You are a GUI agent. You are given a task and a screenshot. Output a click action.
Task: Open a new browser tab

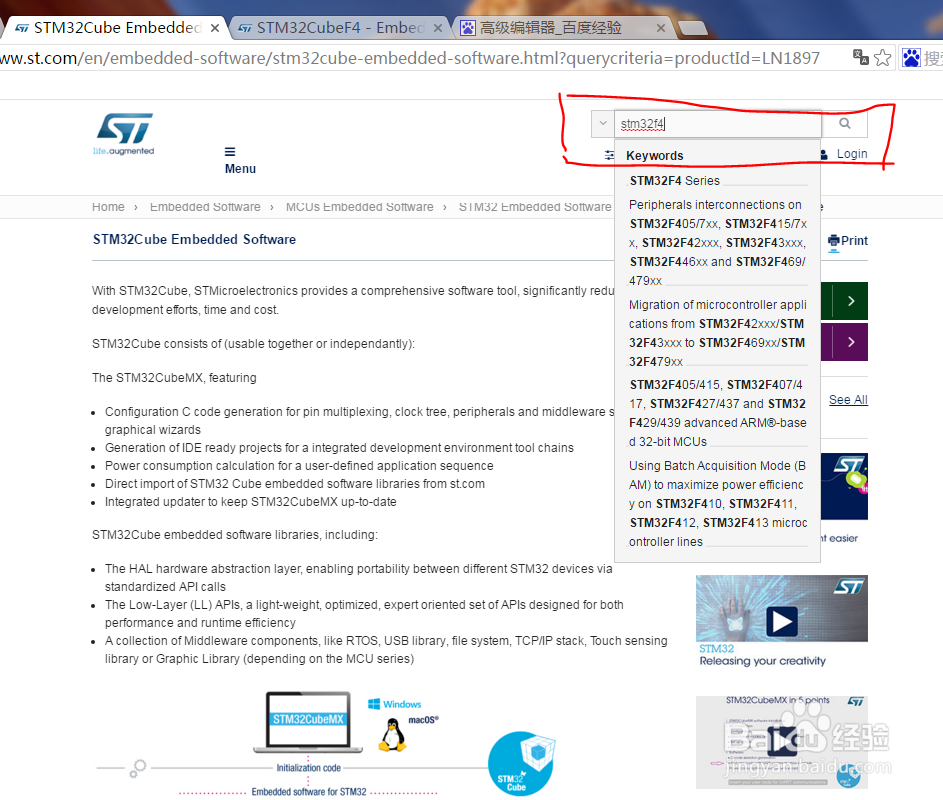[692, 28]
